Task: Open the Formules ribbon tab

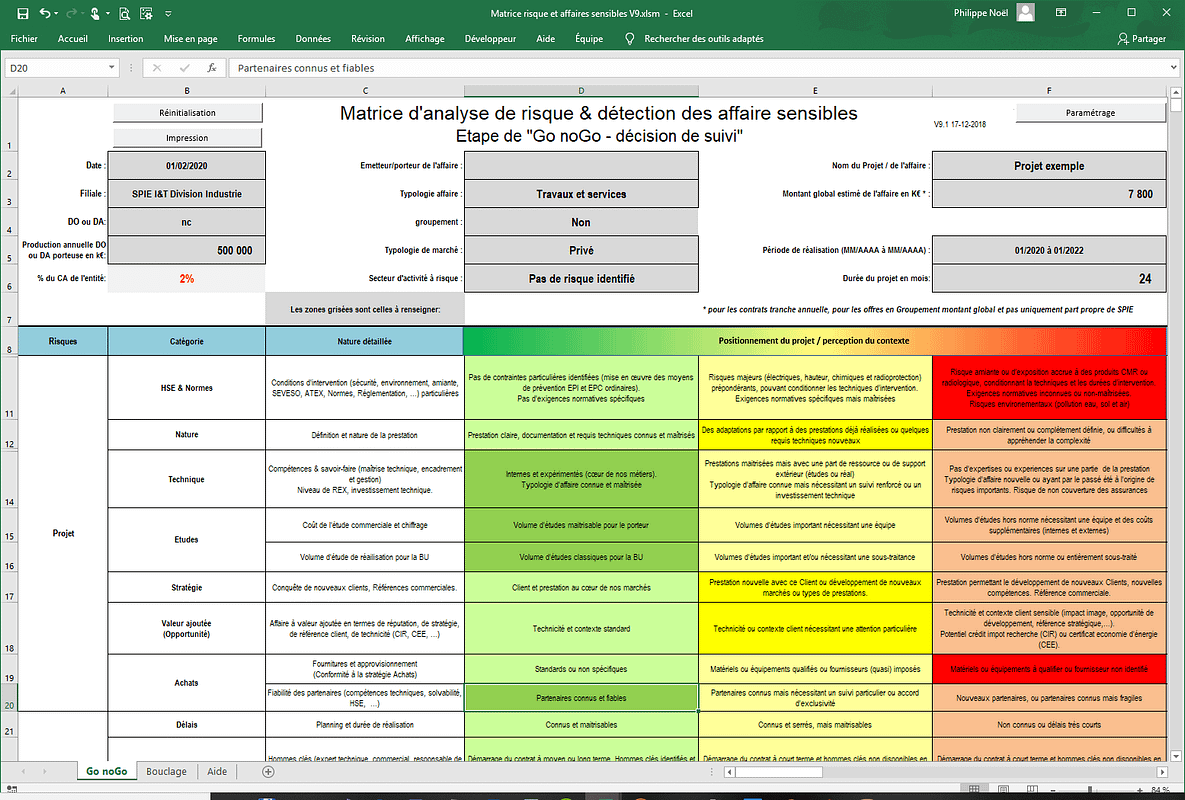Action: tap(256, 39)
